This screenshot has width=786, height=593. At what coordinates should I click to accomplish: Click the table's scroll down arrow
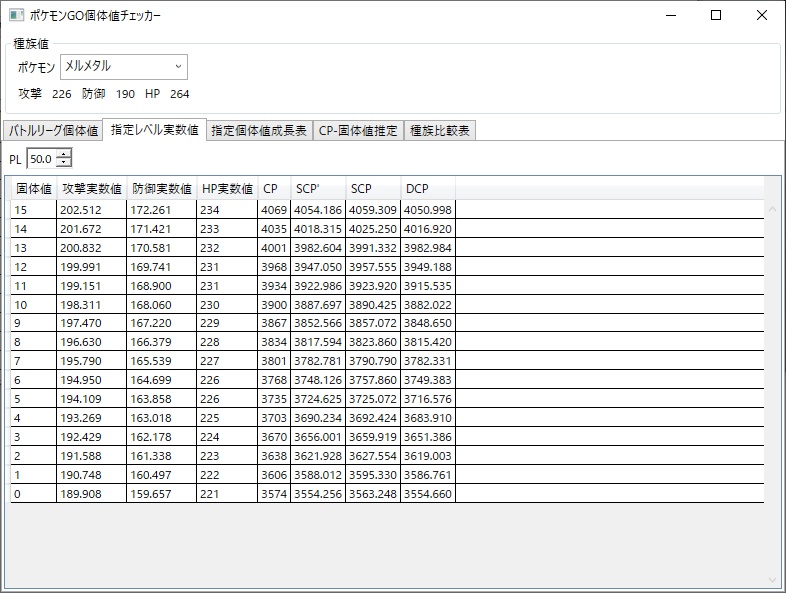pos(772,580)
